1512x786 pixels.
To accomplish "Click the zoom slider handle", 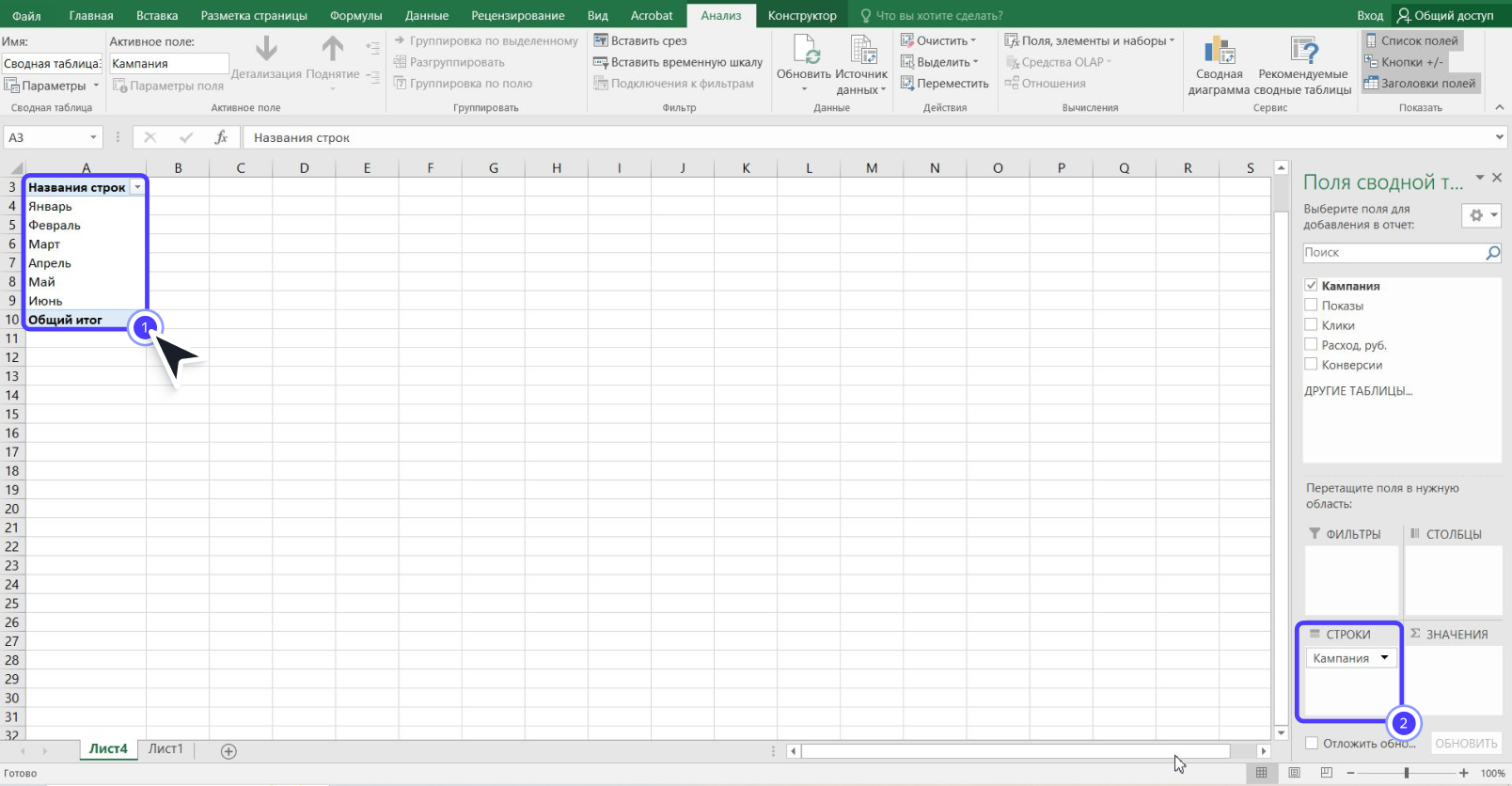I will 1407,773.
